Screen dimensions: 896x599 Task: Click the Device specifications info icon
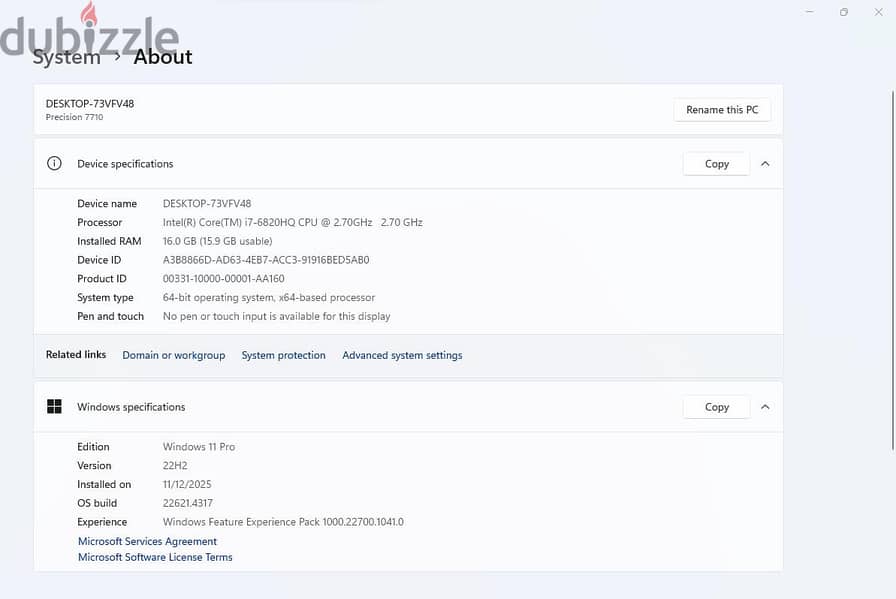(54, 163)
